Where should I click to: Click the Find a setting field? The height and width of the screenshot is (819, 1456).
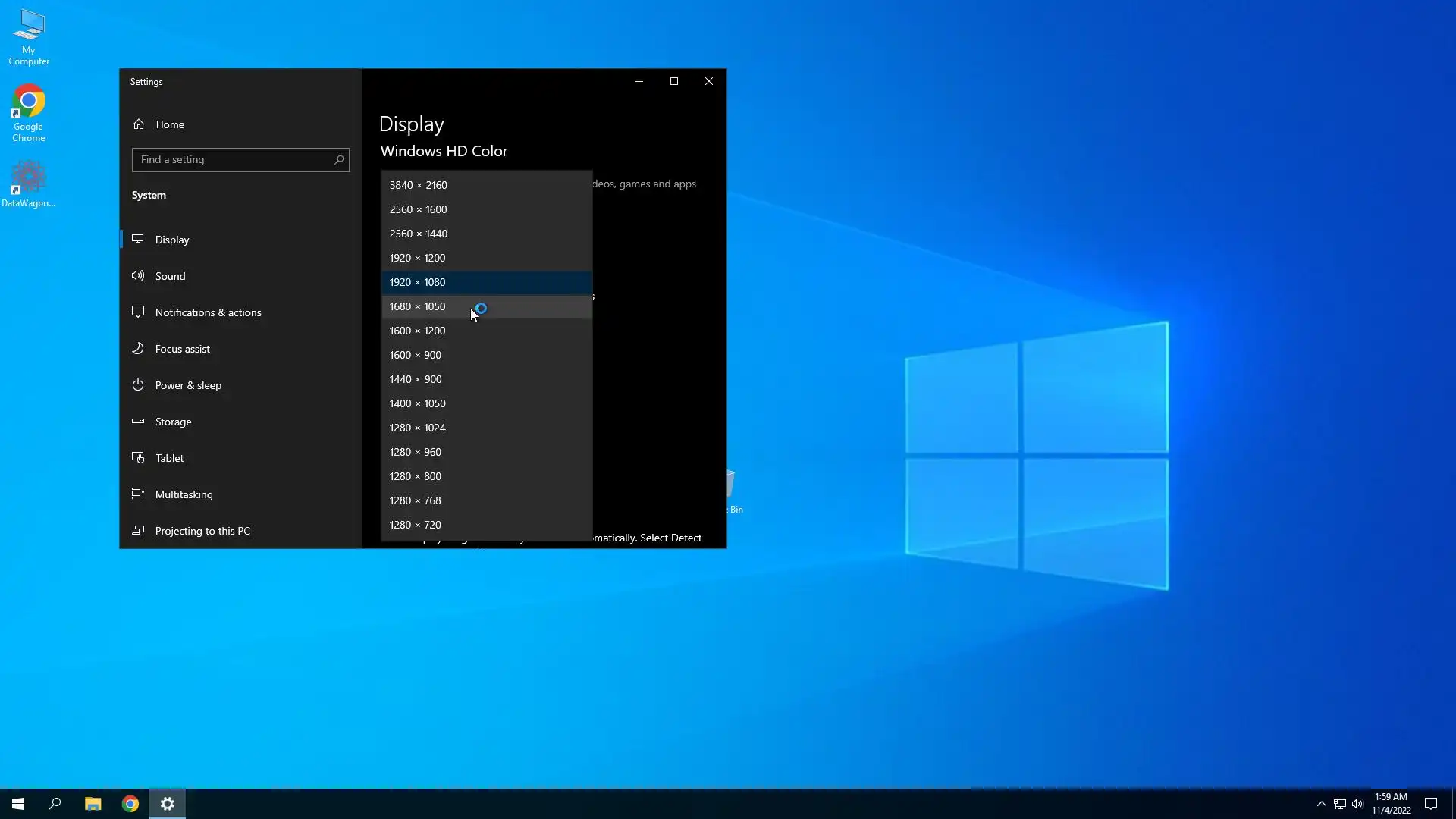pyautogui.click(x=231, y=160)
